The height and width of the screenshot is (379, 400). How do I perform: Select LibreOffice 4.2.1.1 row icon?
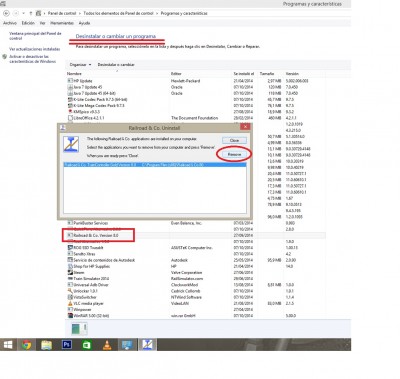[70, 118]
